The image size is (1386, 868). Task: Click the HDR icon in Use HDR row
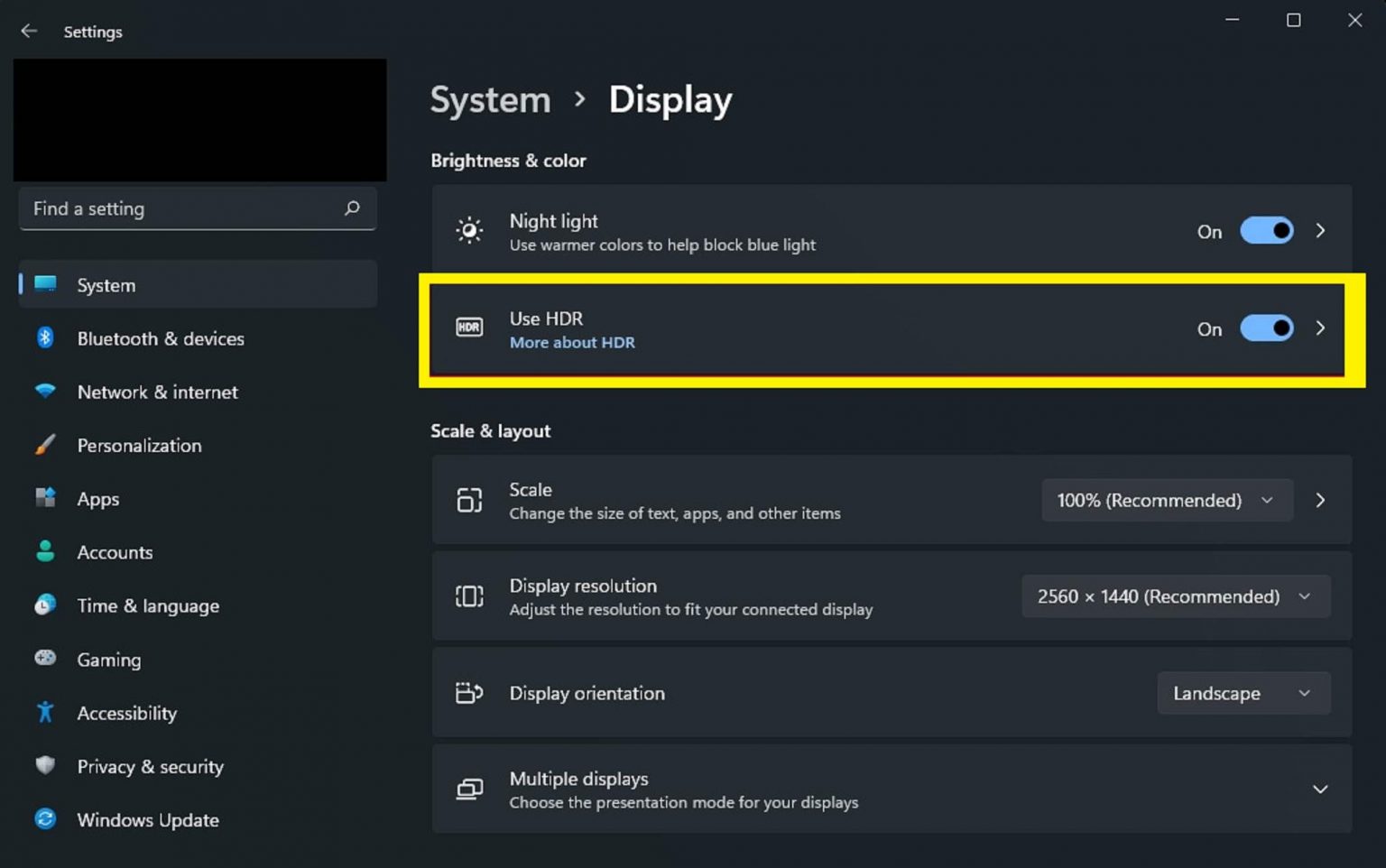tap(469, 328)
